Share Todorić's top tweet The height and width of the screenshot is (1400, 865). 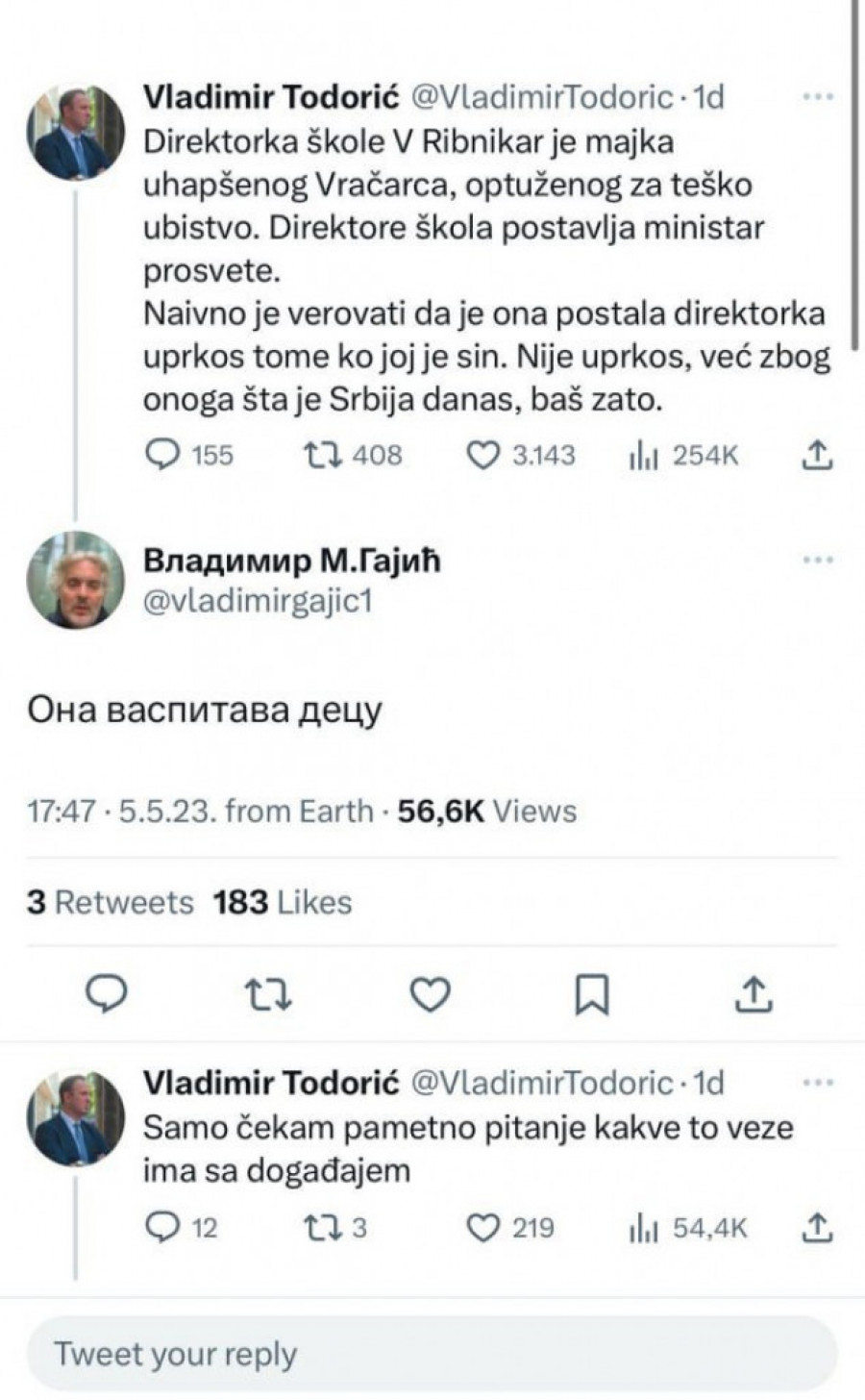coord(816,455)
